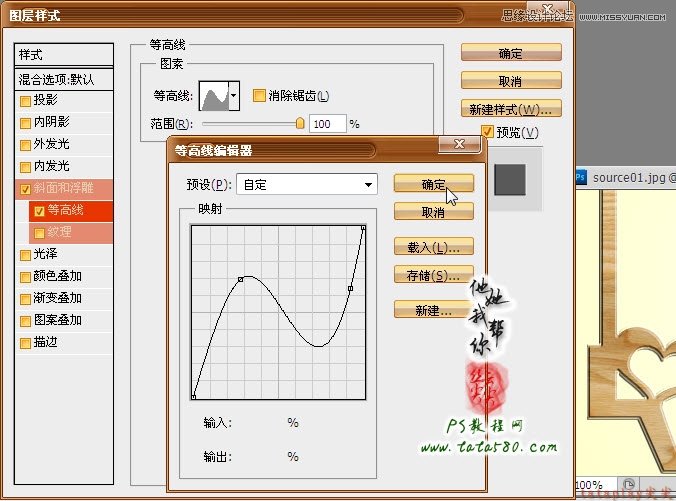Enable the 消除锯齿 anti-alias checkbox

[259, 95]
